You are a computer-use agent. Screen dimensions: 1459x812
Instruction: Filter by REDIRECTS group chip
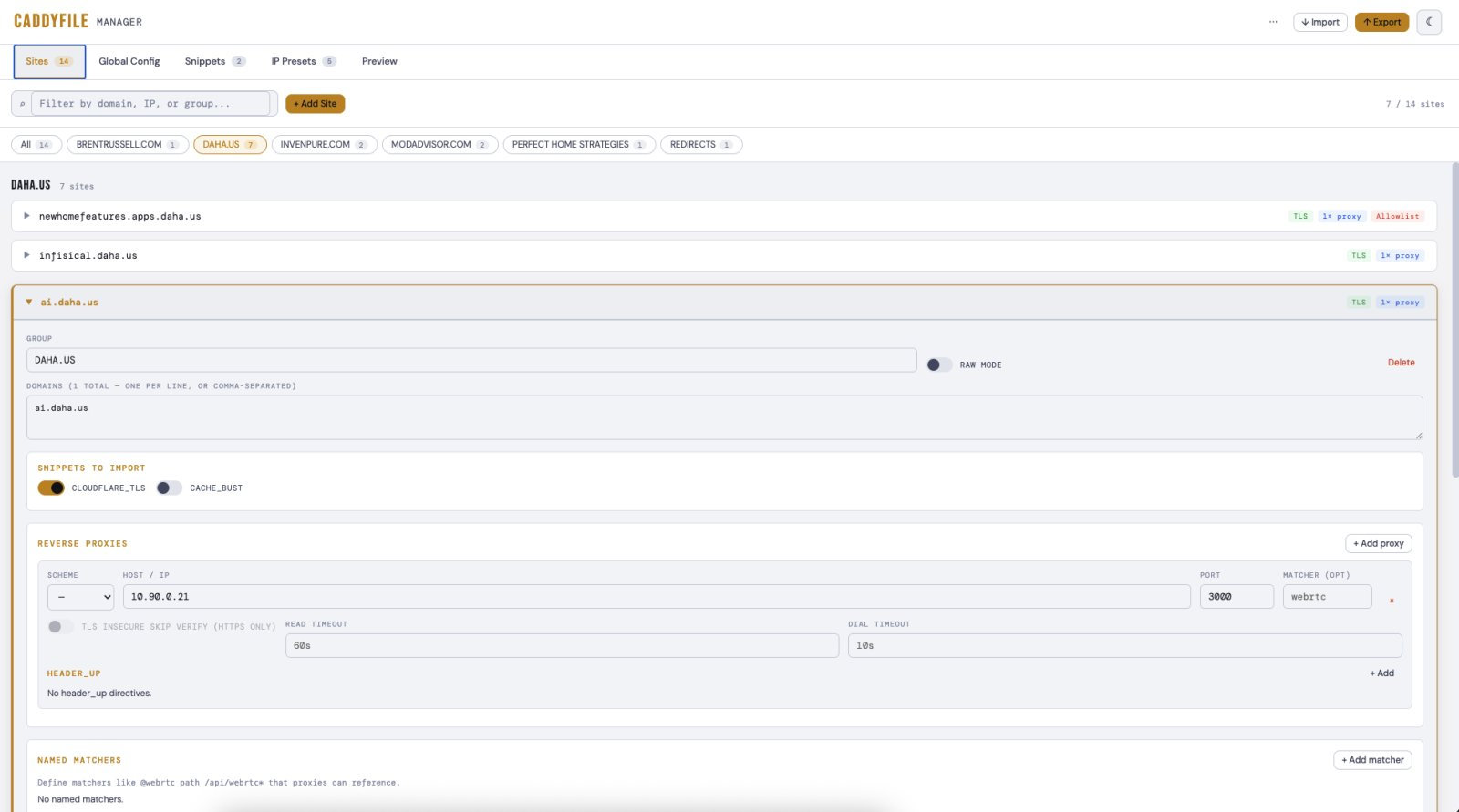point(701,145)
